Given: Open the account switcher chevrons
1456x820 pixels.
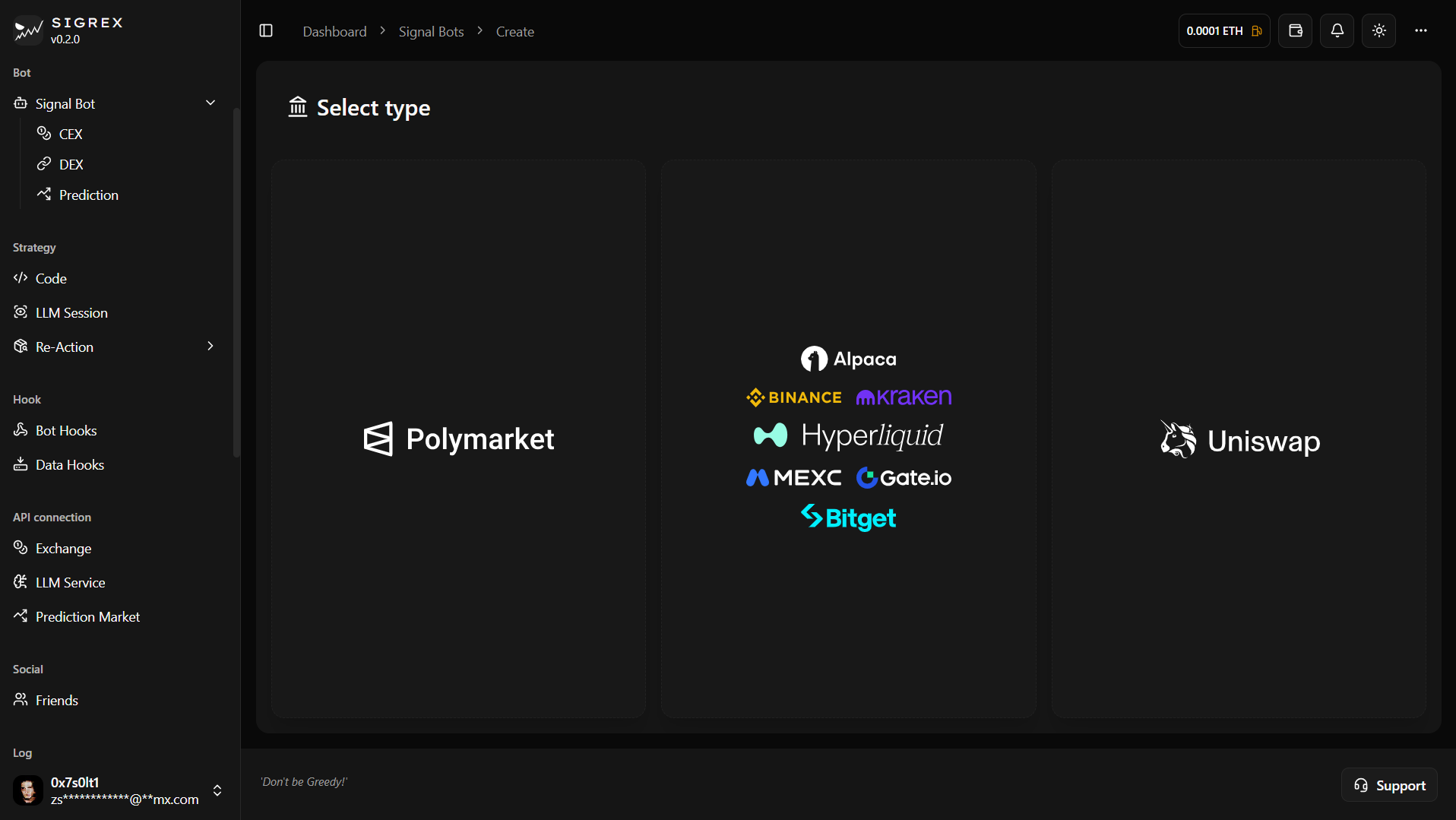Looking at the screenshot, I should tap(217, 790).
